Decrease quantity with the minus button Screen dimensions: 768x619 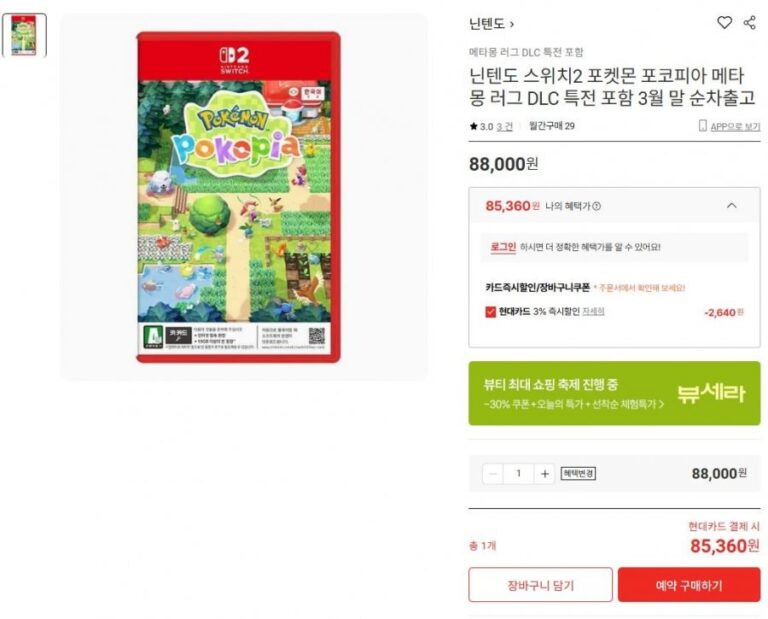[493, 474]
